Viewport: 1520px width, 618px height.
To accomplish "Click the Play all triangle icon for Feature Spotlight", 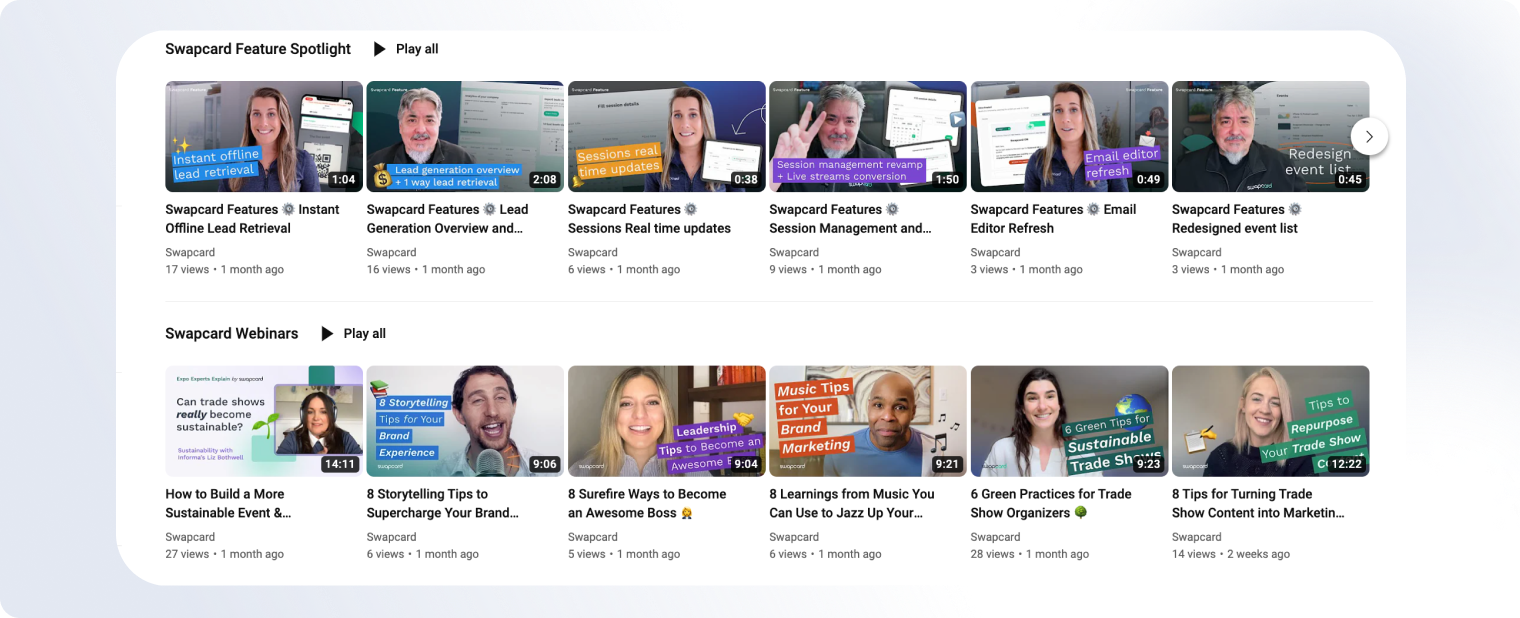I will pos(379,49).
